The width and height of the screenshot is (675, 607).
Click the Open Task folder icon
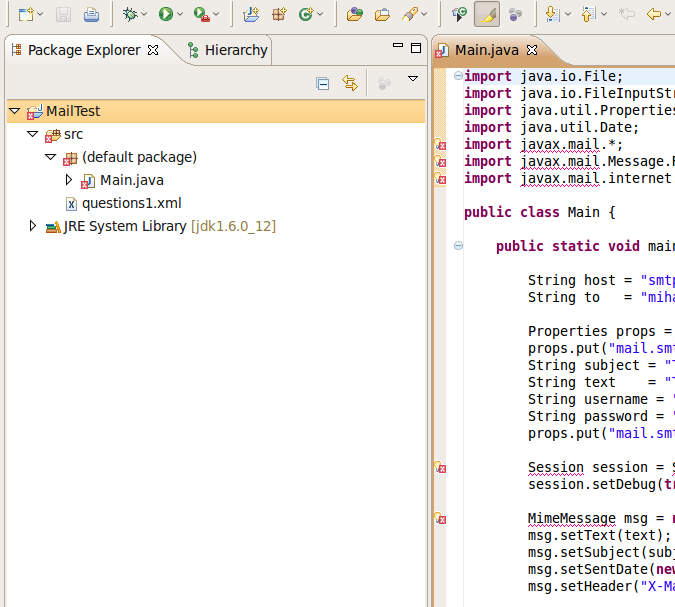(382, 15)
